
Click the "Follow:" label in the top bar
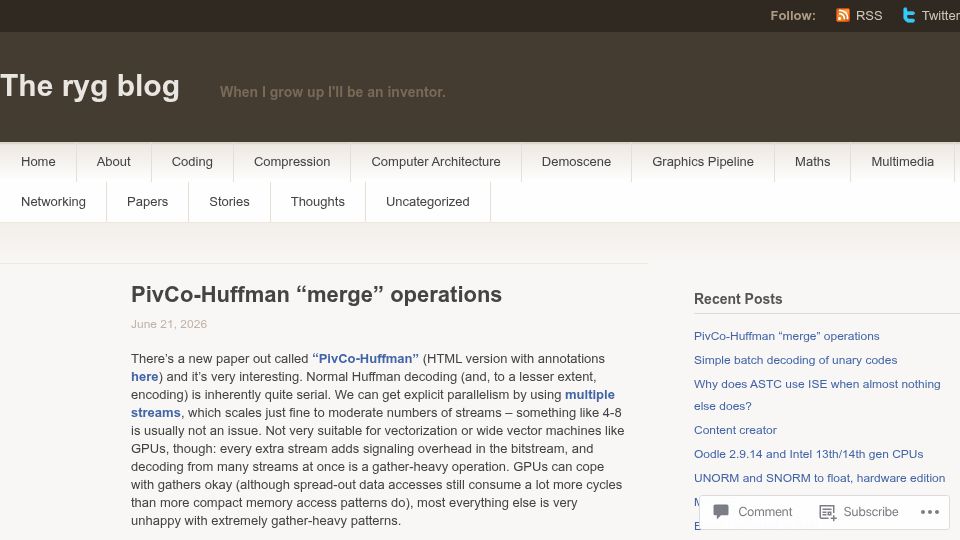(793, 15)
